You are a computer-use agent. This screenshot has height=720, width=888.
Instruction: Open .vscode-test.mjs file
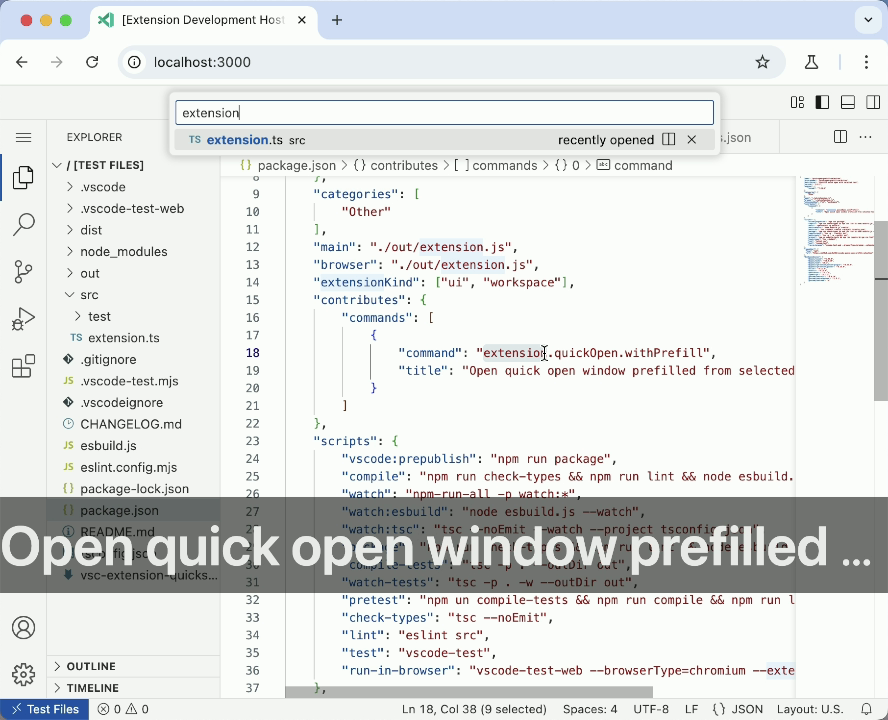pyautogui.click(x=134, y=381)
